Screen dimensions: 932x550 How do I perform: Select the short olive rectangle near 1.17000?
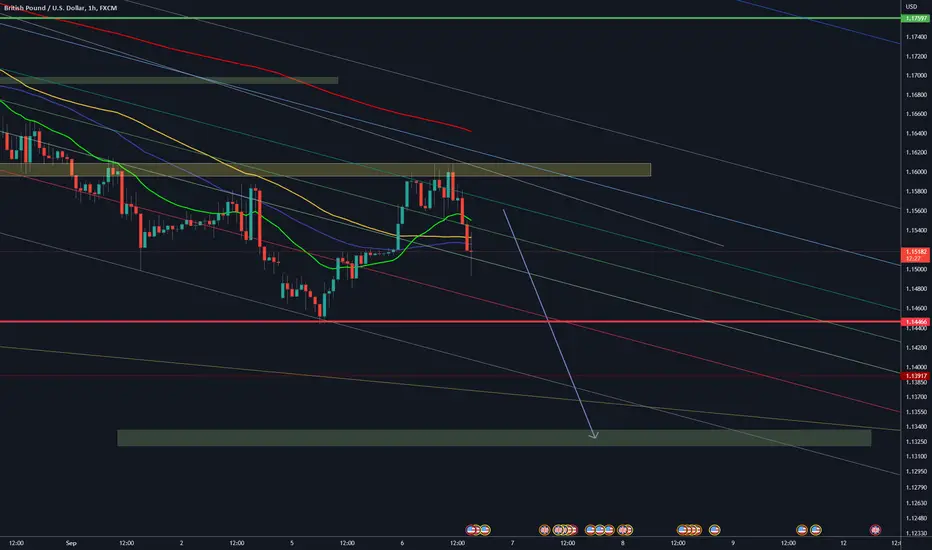coord(169,80)
